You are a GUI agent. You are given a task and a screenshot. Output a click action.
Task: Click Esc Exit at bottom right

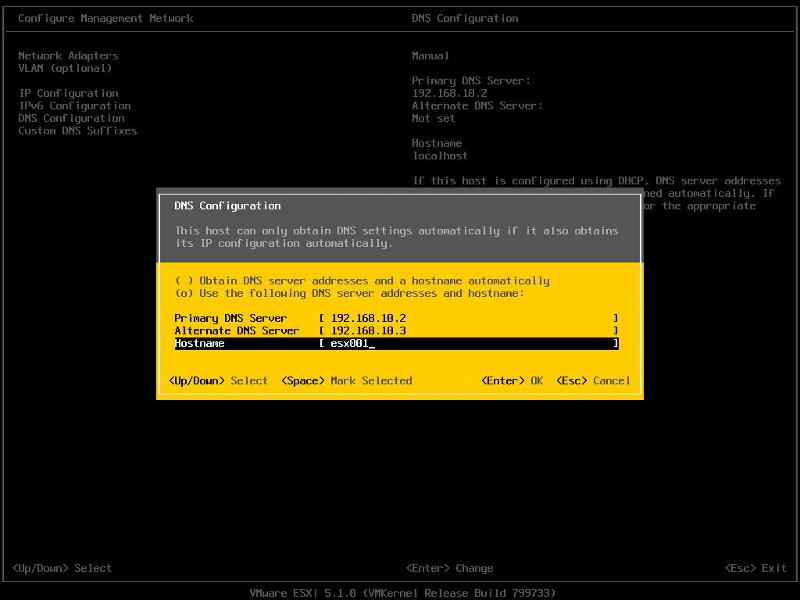pos(756,568)
